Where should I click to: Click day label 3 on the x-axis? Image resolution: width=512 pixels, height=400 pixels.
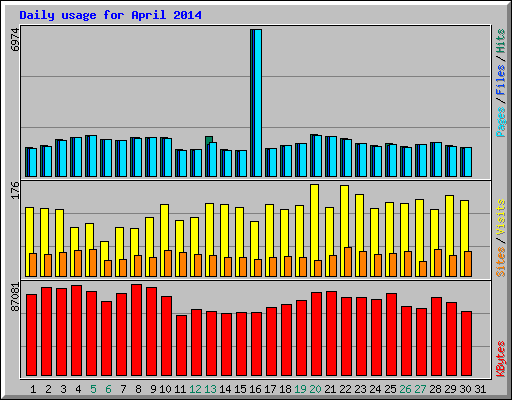[x=63, y=389]
